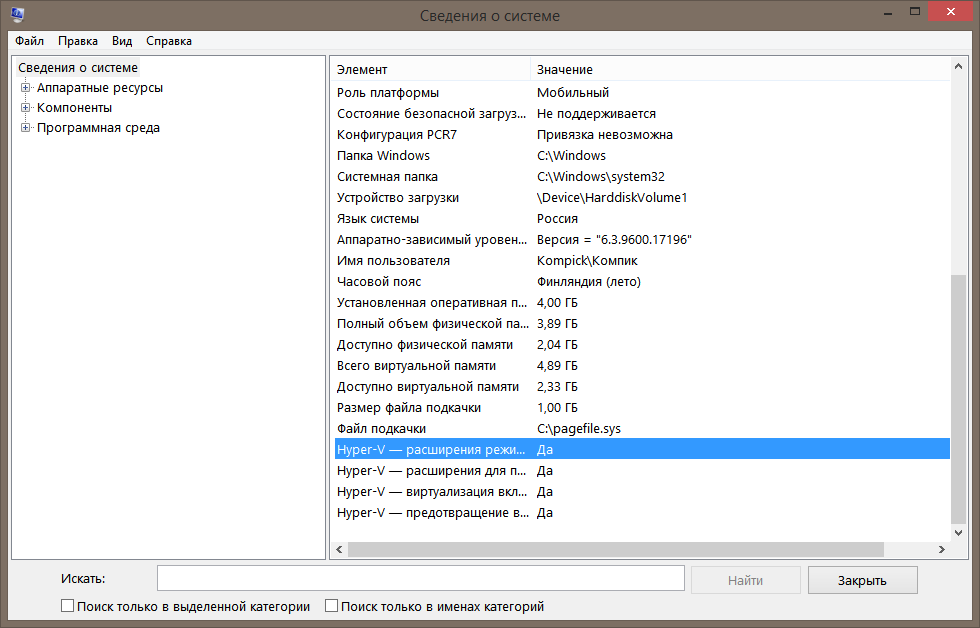Select the Состояние безопасной загрузки row
Screen dimensions: 980x628
[x=642, y=114]
